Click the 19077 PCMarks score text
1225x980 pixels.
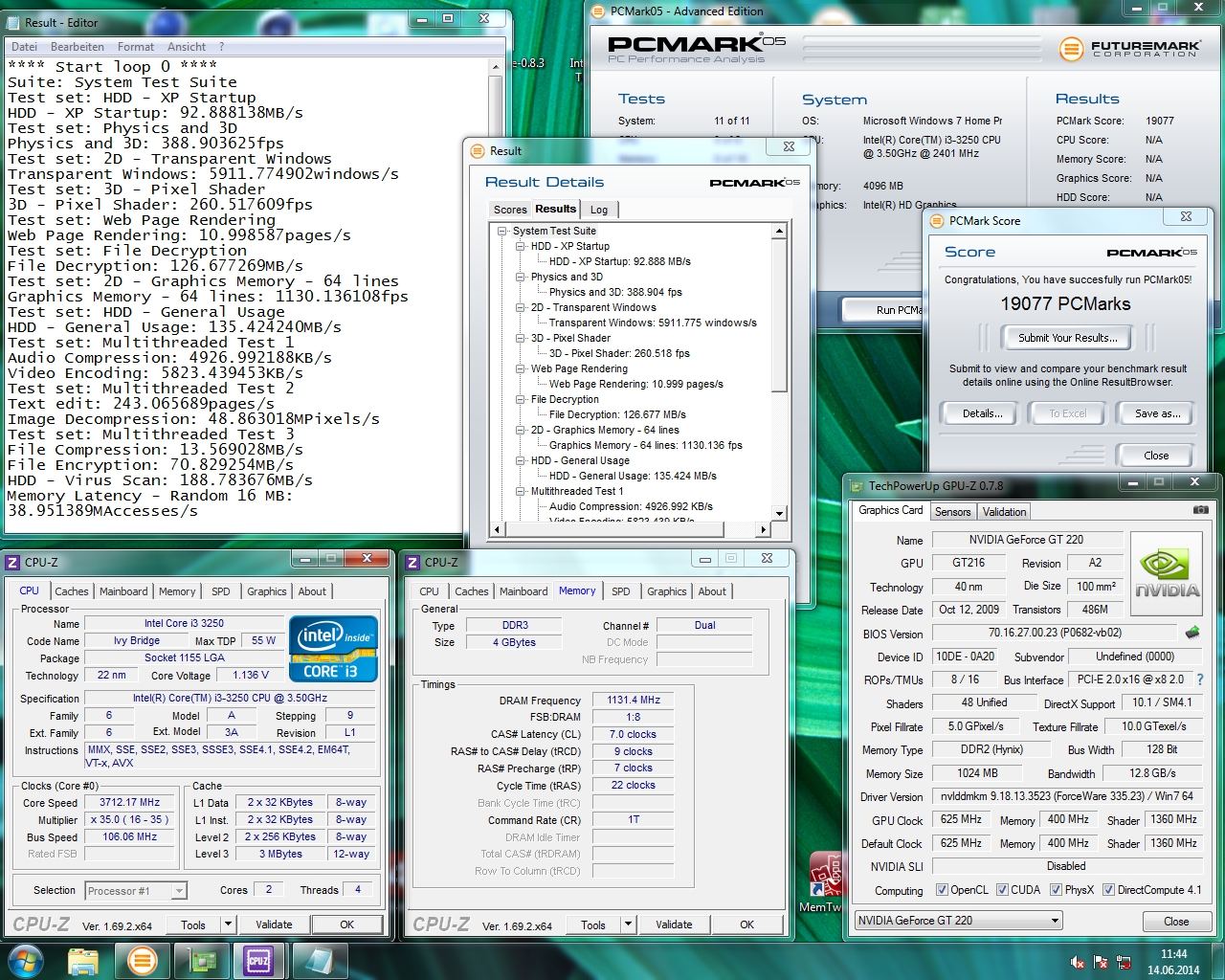[1065, 304]
